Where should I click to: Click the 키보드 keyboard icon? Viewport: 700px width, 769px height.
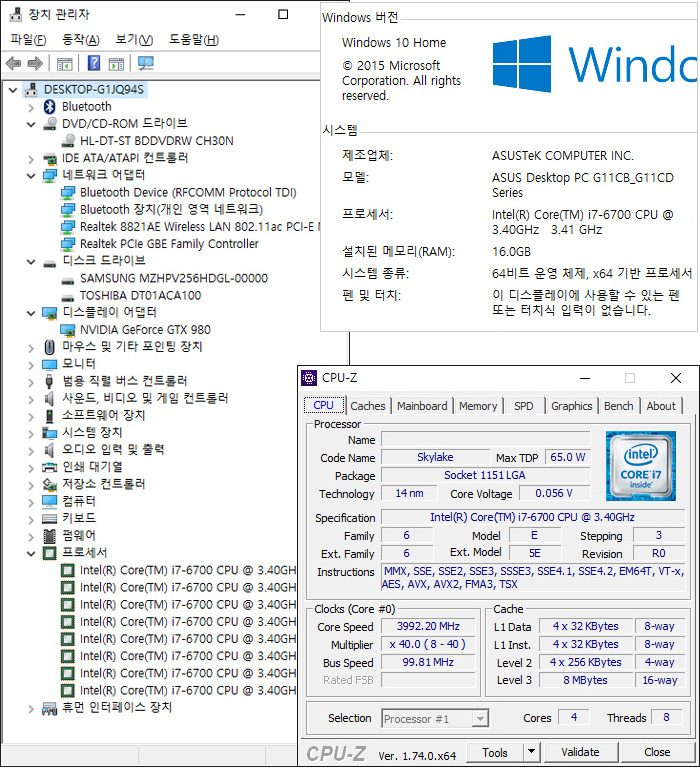(x=50, y=518)
